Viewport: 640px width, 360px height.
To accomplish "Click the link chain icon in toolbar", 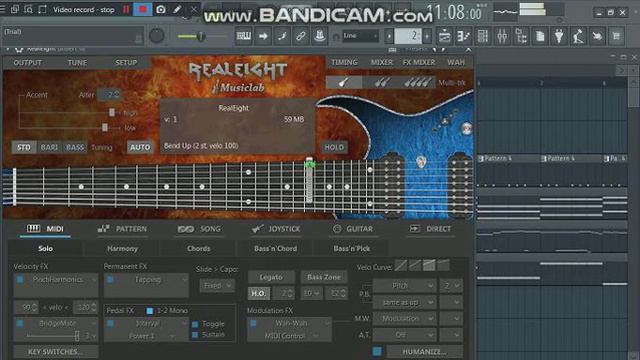I will [x=301, y=36].
